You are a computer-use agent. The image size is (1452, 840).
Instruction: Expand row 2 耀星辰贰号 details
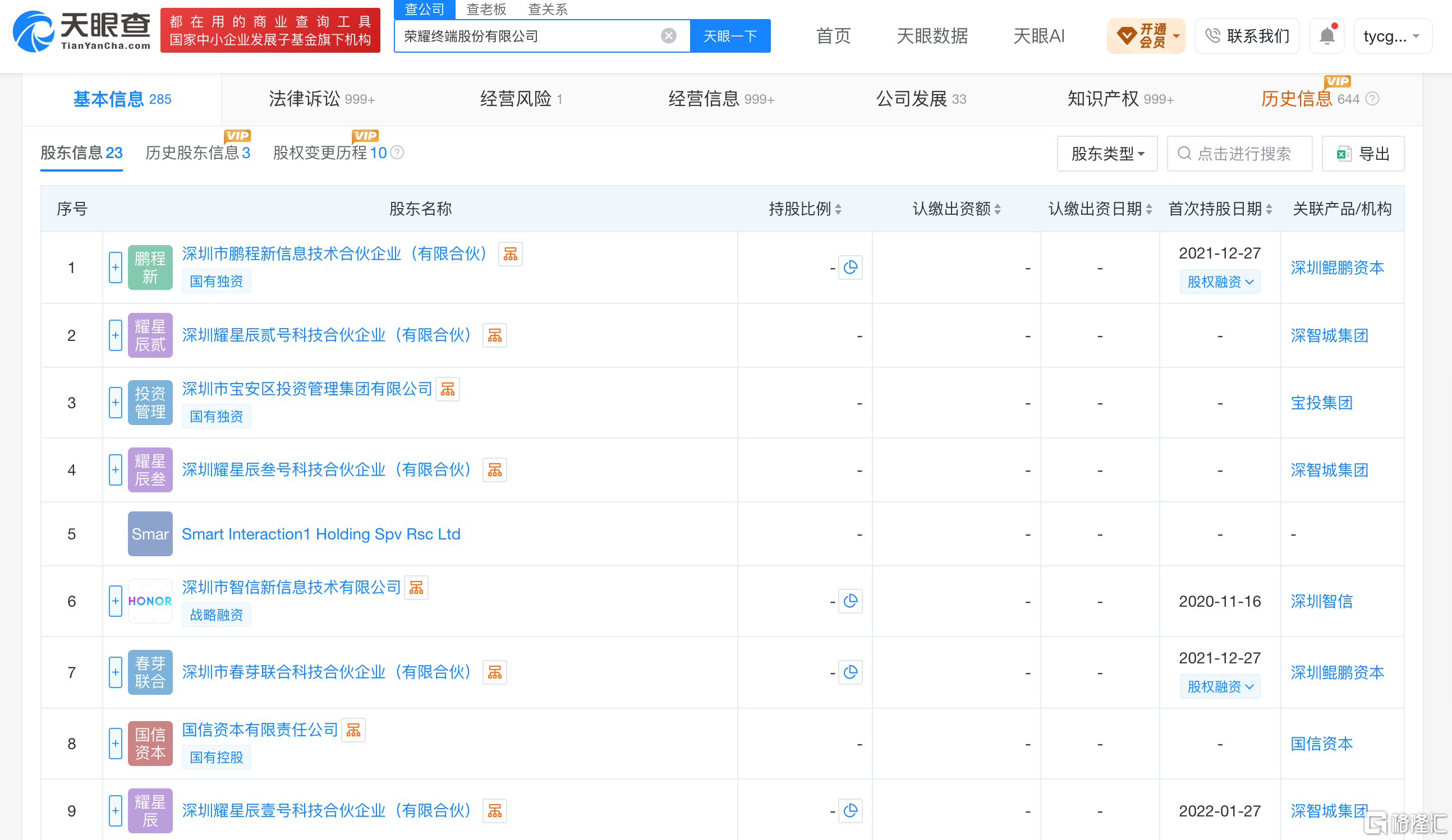pos(115,336)
